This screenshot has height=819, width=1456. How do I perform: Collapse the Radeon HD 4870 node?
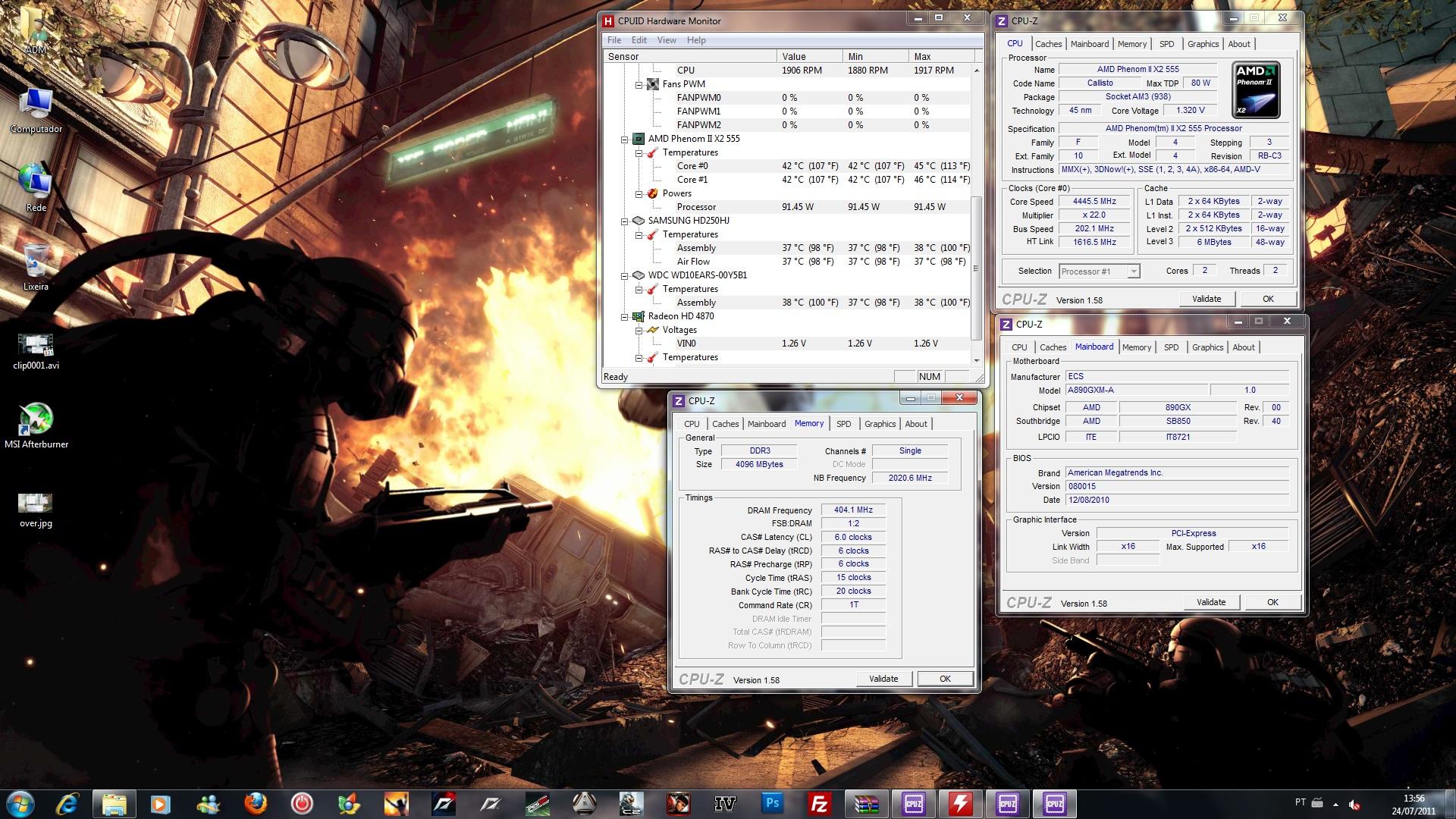624,316
